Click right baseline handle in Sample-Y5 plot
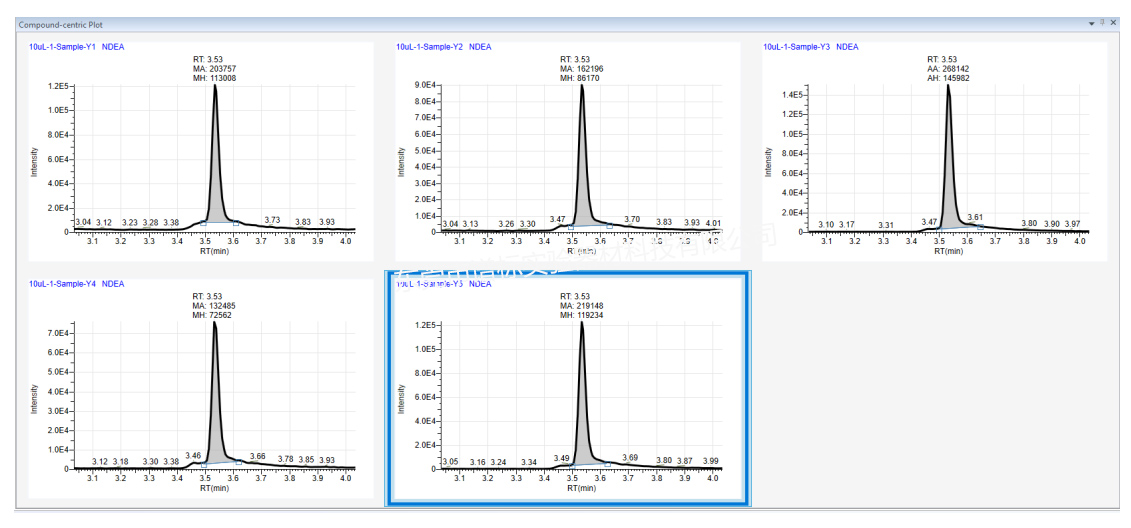The width and height of the screenshot is (1131, 528). pyautogui.click(x=609, y=464)
